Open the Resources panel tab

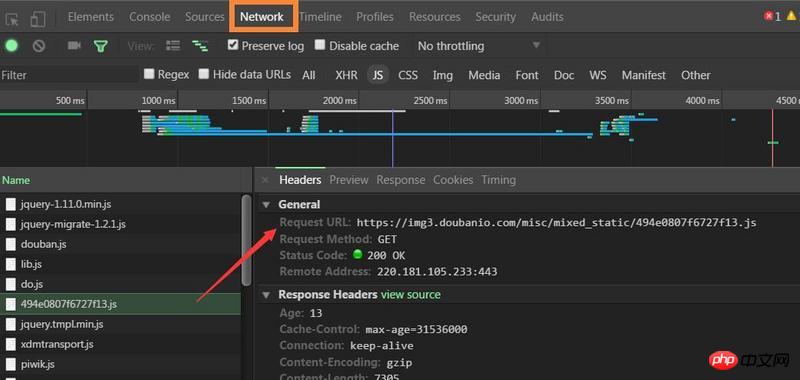click(435, 17)
